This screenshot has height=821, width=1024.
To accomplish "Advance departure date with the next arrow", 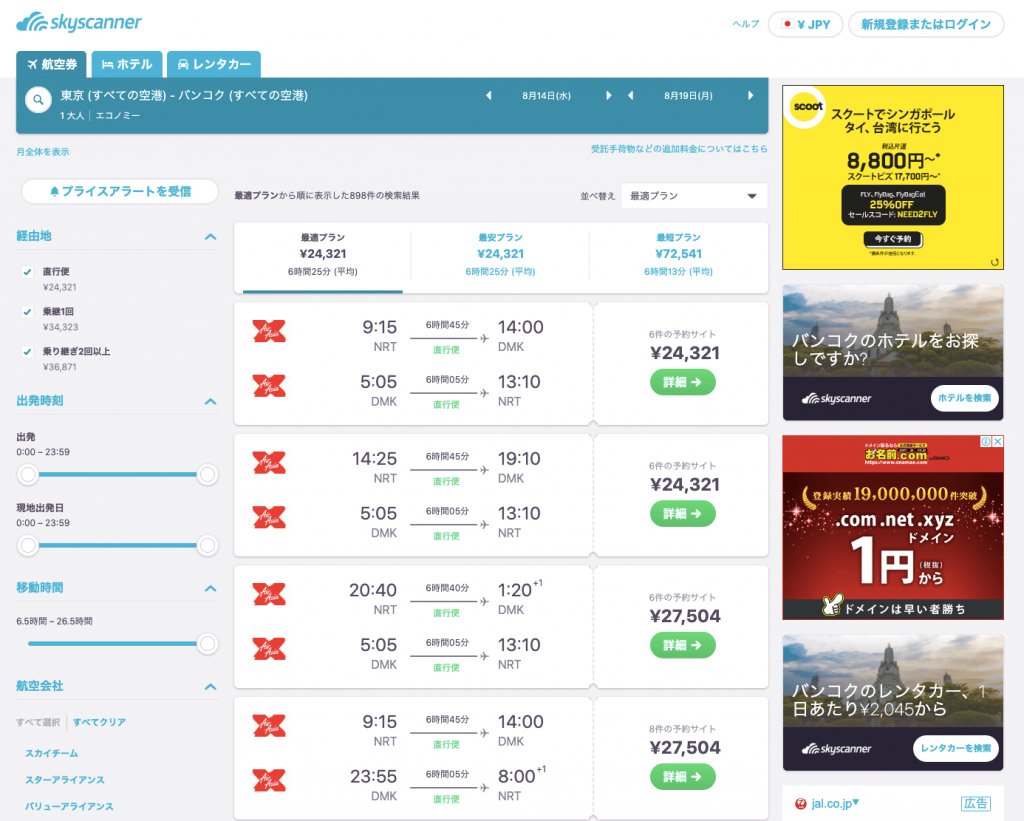I will point(608,96).
